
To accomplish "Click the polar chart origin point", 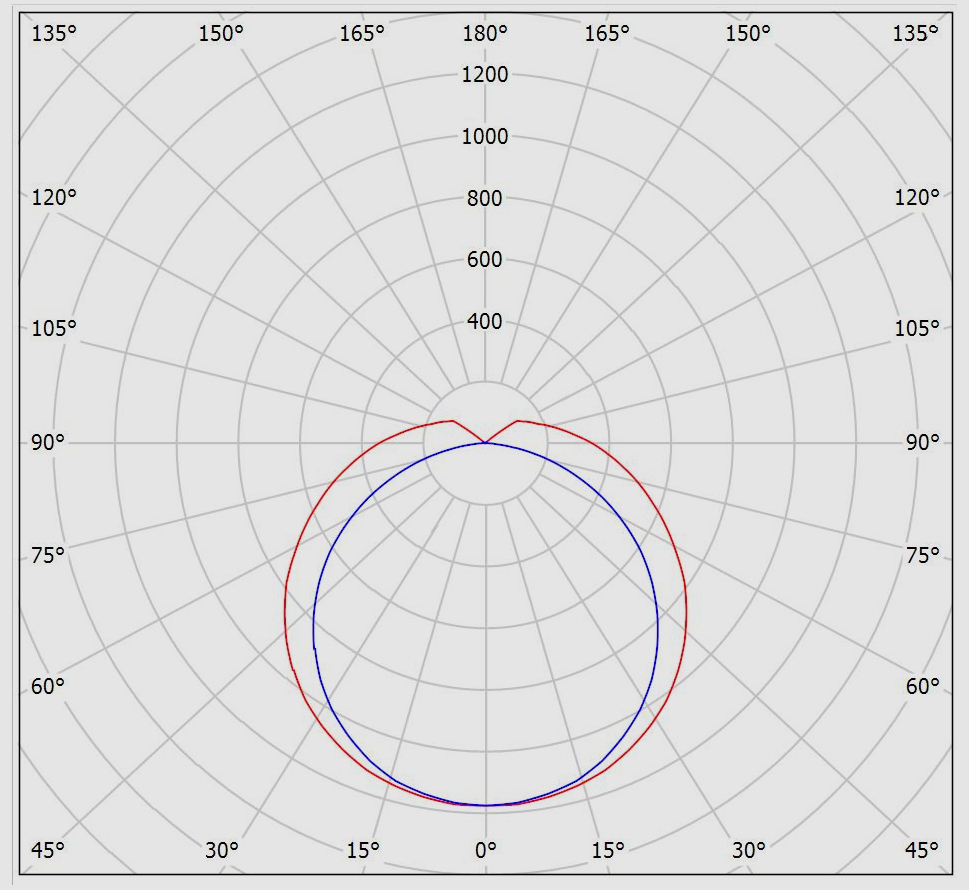I will [485, 443].
